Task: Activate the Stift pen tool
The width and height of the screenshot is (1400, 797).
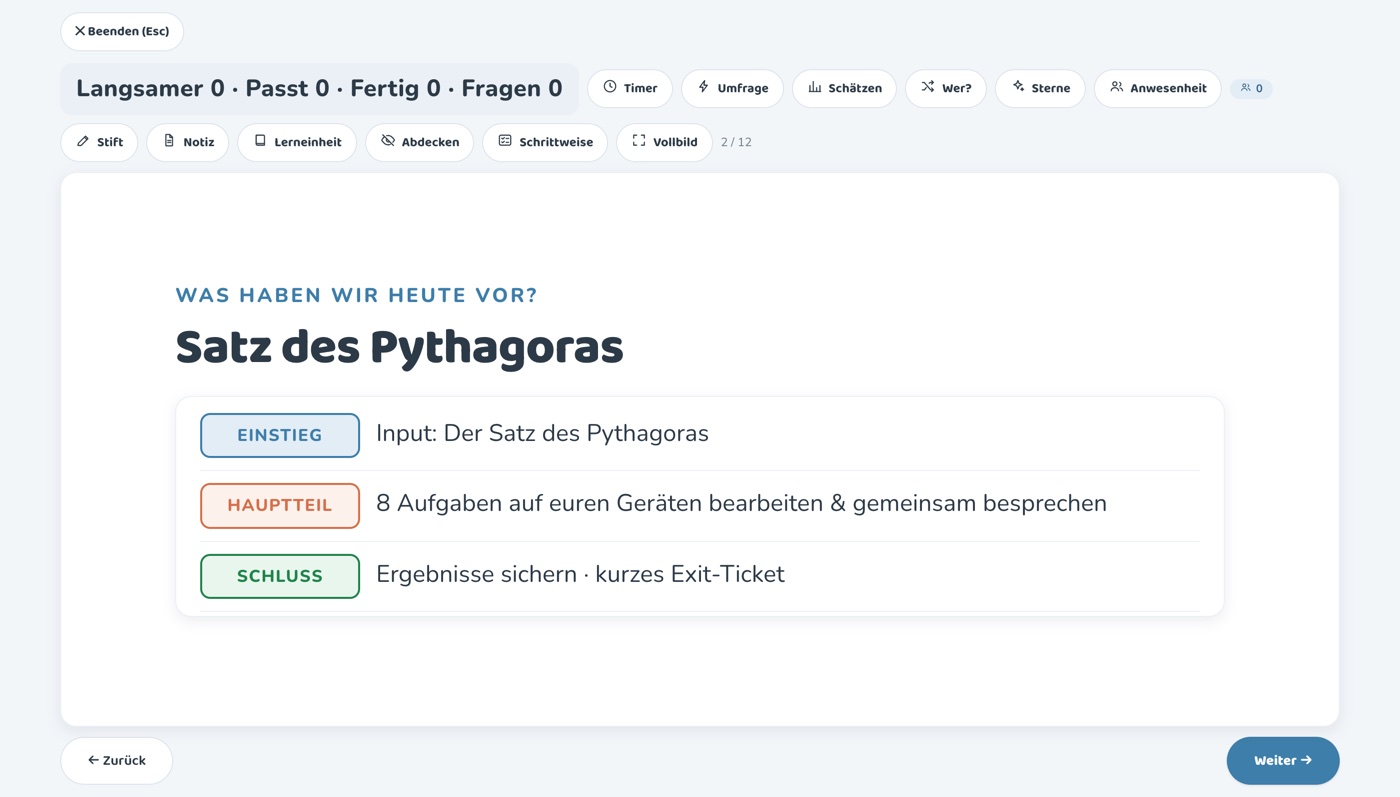Action: click(100, 142)
